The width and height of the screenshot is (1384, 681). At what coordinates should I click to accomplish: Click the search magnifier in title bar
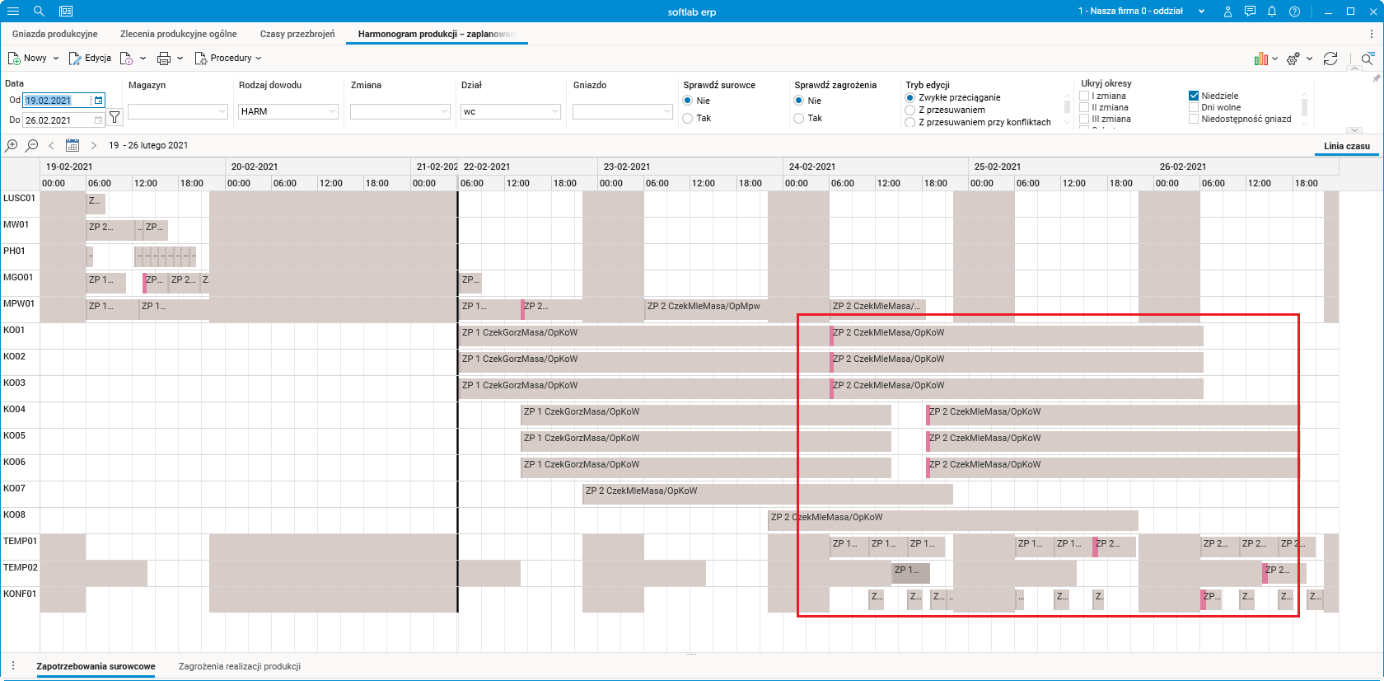point(39,10)
